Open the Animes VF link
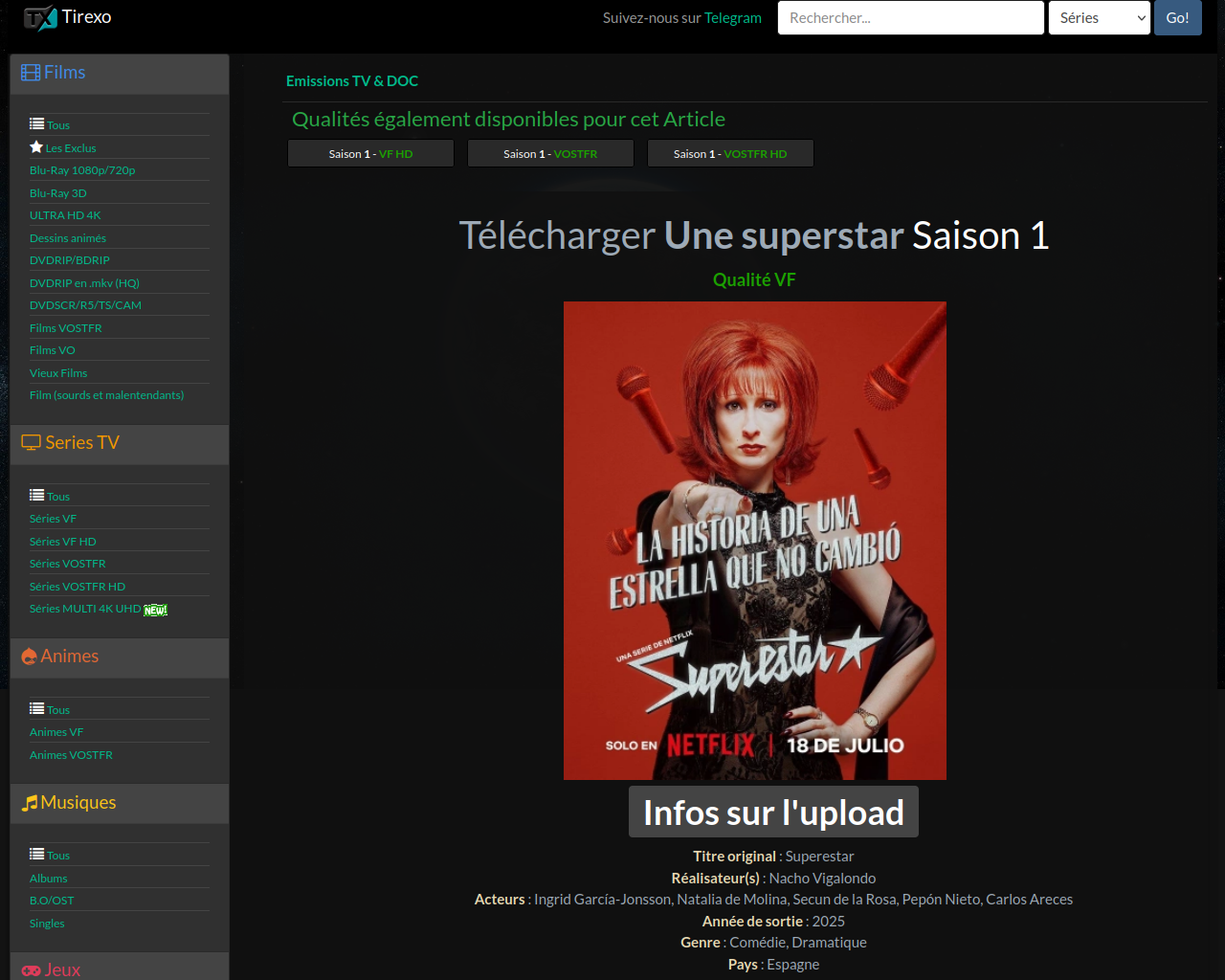 56,732
